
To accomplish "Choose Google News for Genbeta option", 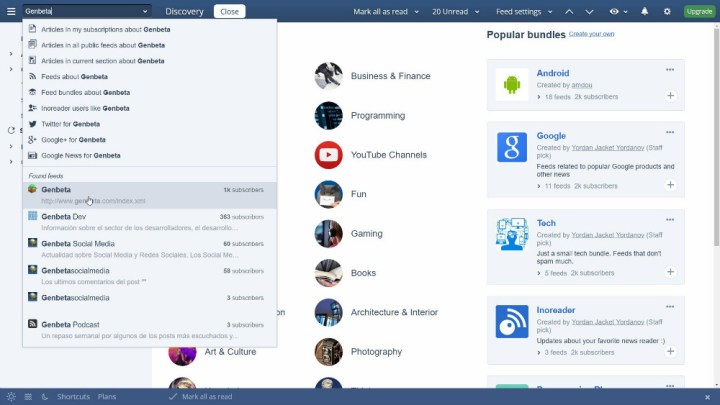I will [80, 155].
